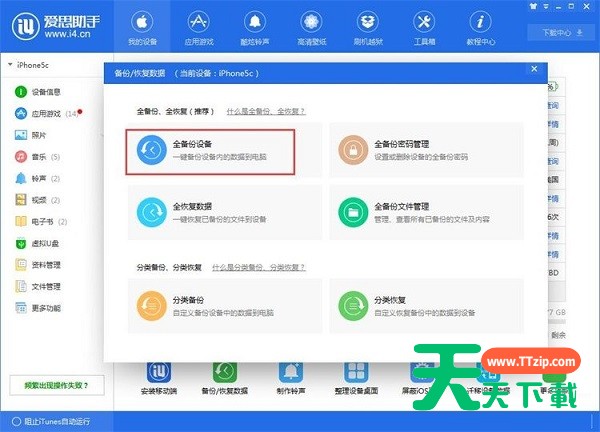Click 频繁出现操作失败 help button
Viewport: 600px width, 432px height.
(56, 384)
